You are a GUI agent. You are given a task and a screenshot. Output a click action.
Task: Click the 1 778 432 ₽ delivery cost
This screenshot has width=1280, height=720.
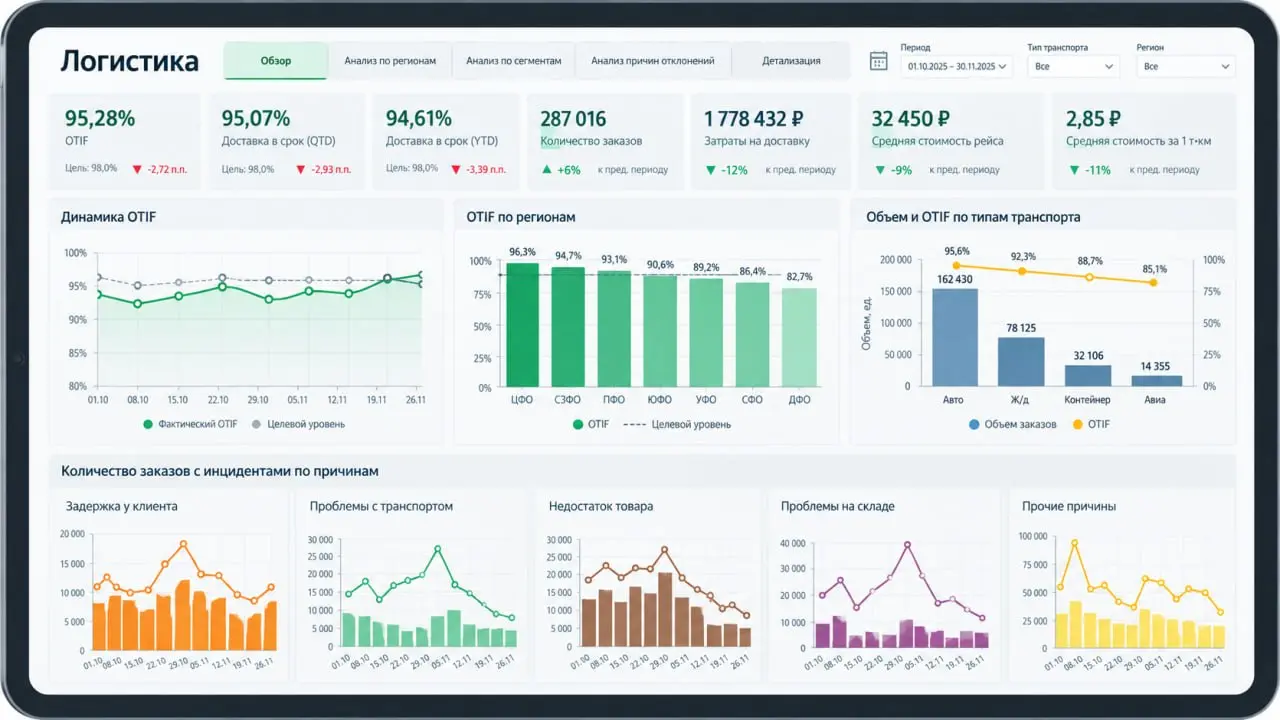click(756, 119)
